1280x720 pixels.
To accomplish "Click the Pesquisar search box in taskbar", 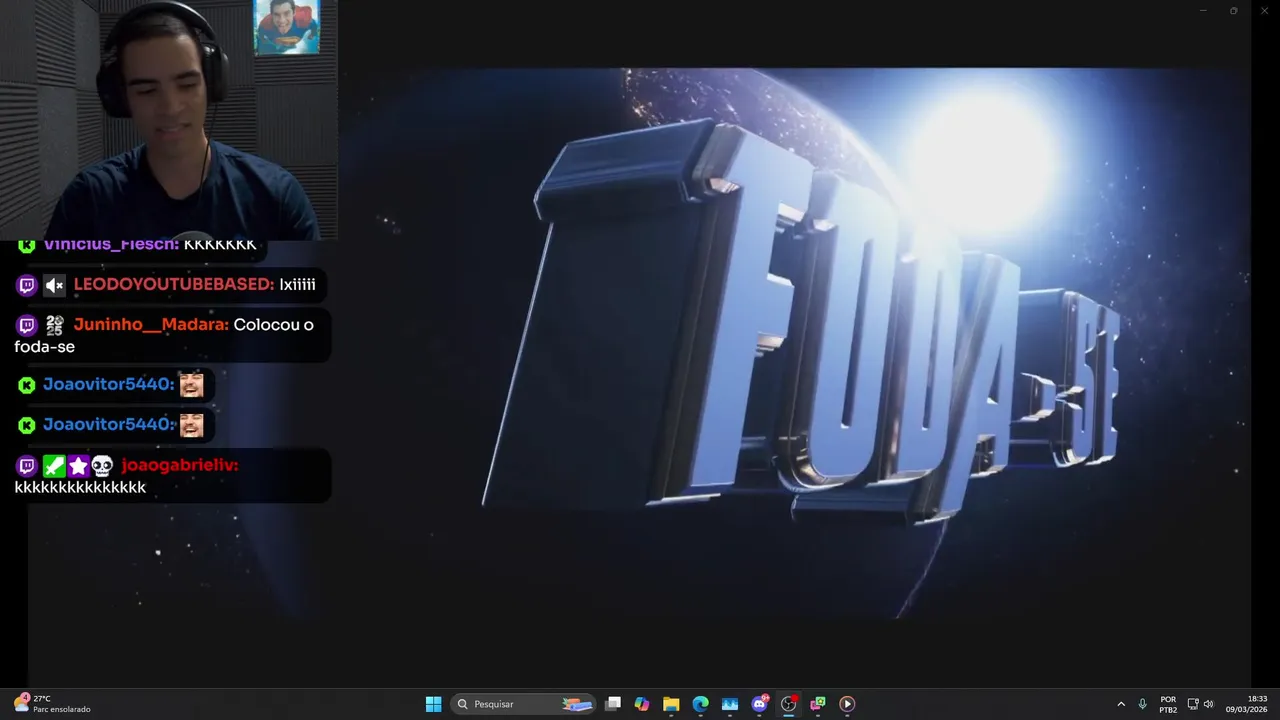I will point(523,704).
